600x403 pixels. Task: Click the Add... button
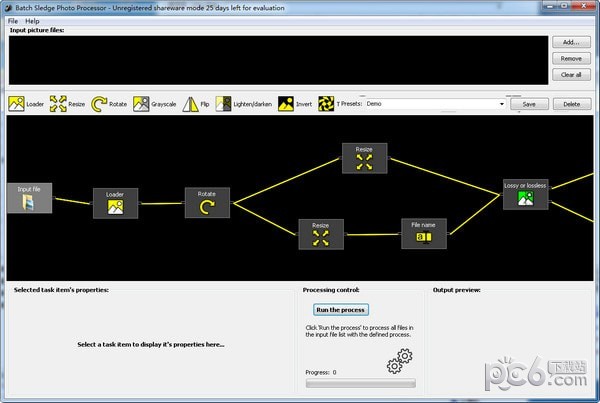coord(571,42)
